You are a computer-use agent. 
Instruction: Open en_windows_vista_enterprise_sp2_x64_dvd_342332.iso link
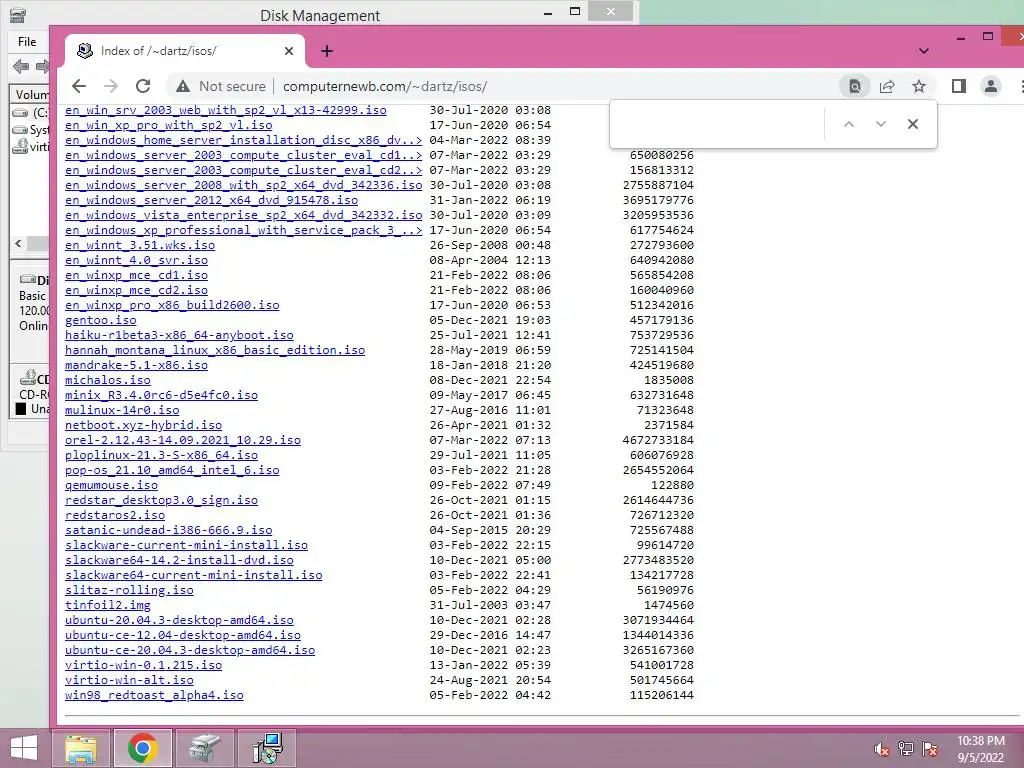click(x=244, y=215)
